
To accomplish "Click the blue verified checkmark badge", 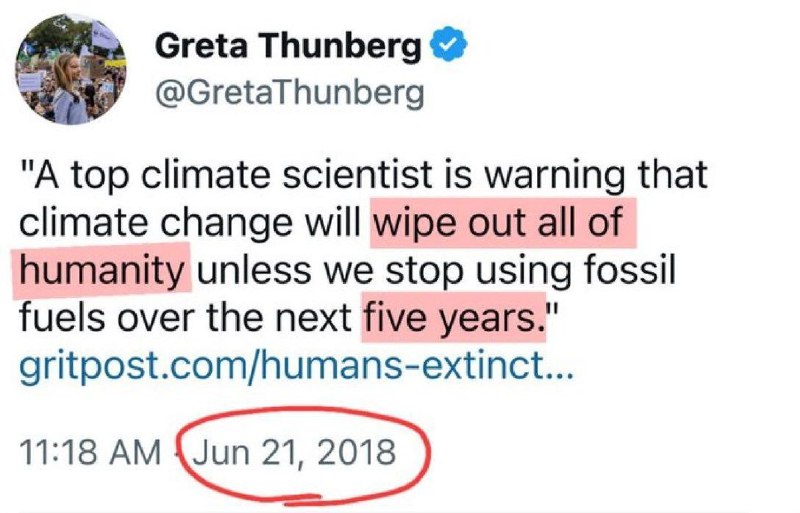I will [449, 45].
